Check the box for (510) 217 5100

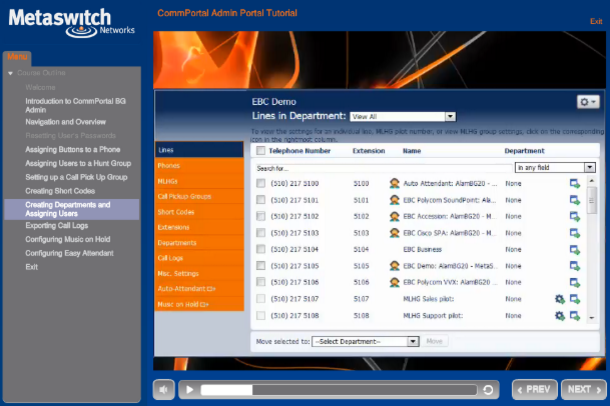pos(261,183)
